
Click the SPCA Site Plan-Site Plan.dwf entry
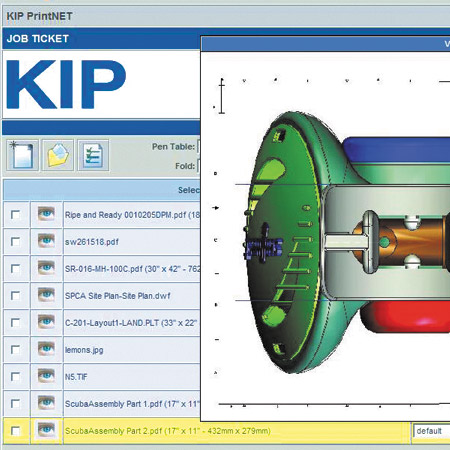click(118, 296)
